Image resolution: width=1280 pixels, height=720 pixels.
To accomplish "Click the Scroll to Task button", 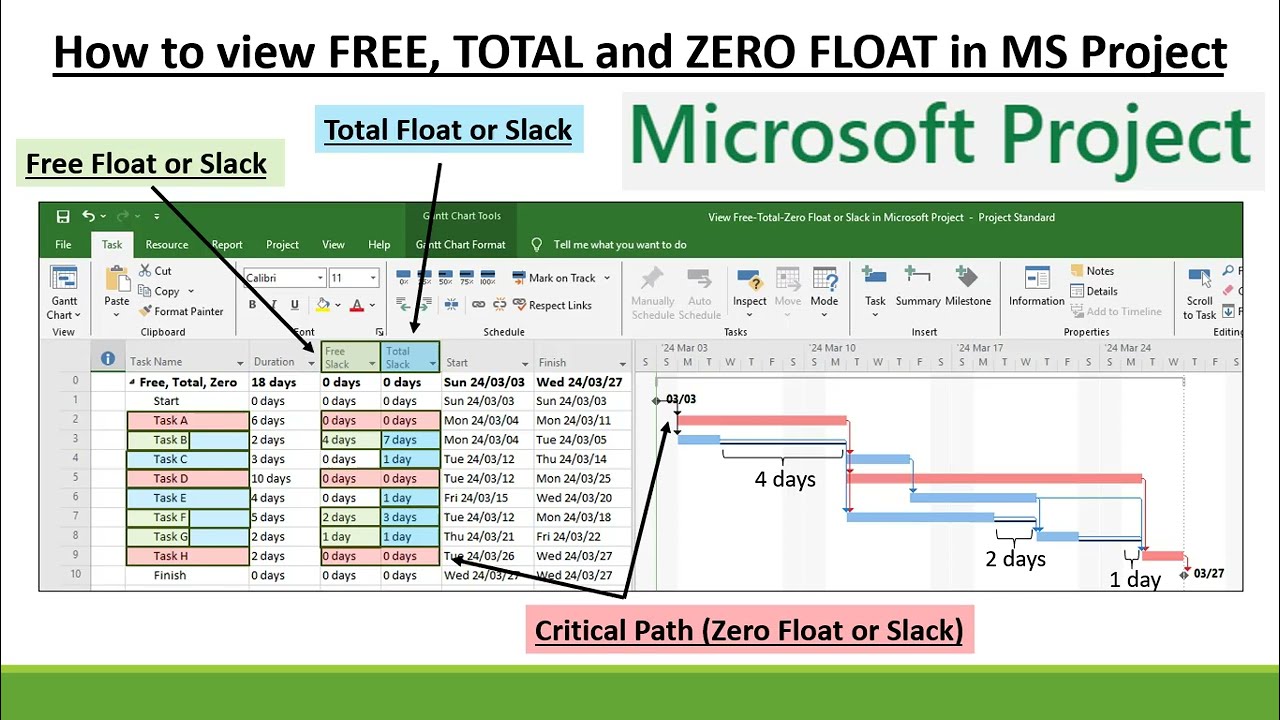I will click(x=1199, y=293).
